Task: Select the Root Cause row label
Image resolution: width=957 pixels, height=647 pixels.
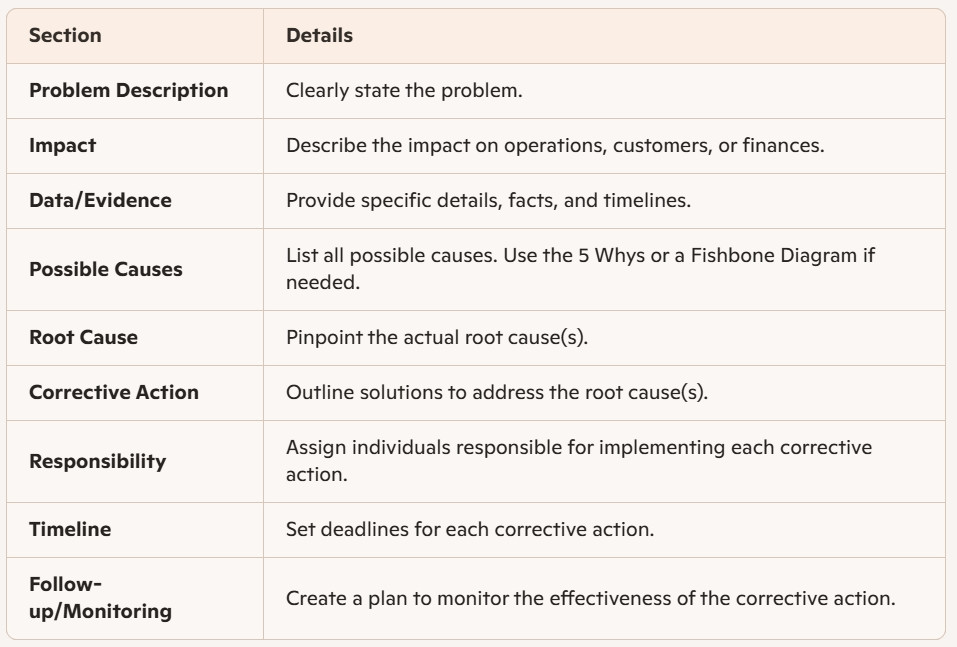Action: point(84,337)
